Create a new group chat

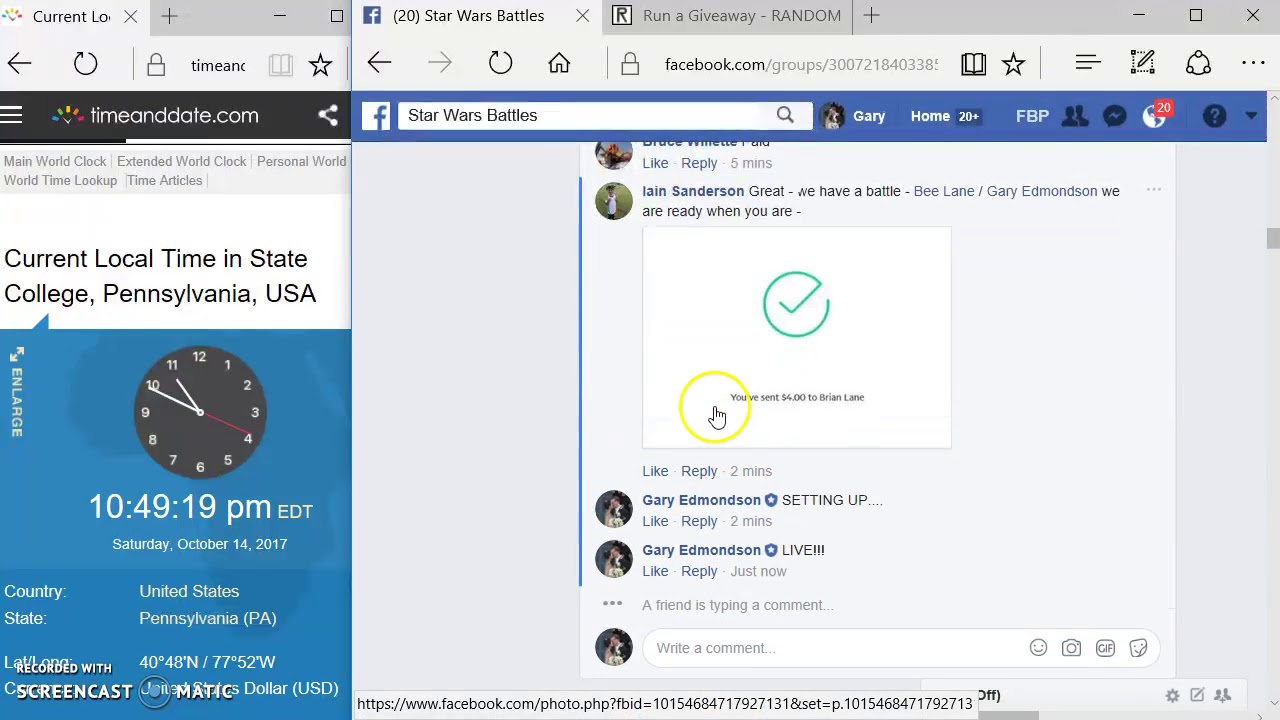(x=1222, y=695)
